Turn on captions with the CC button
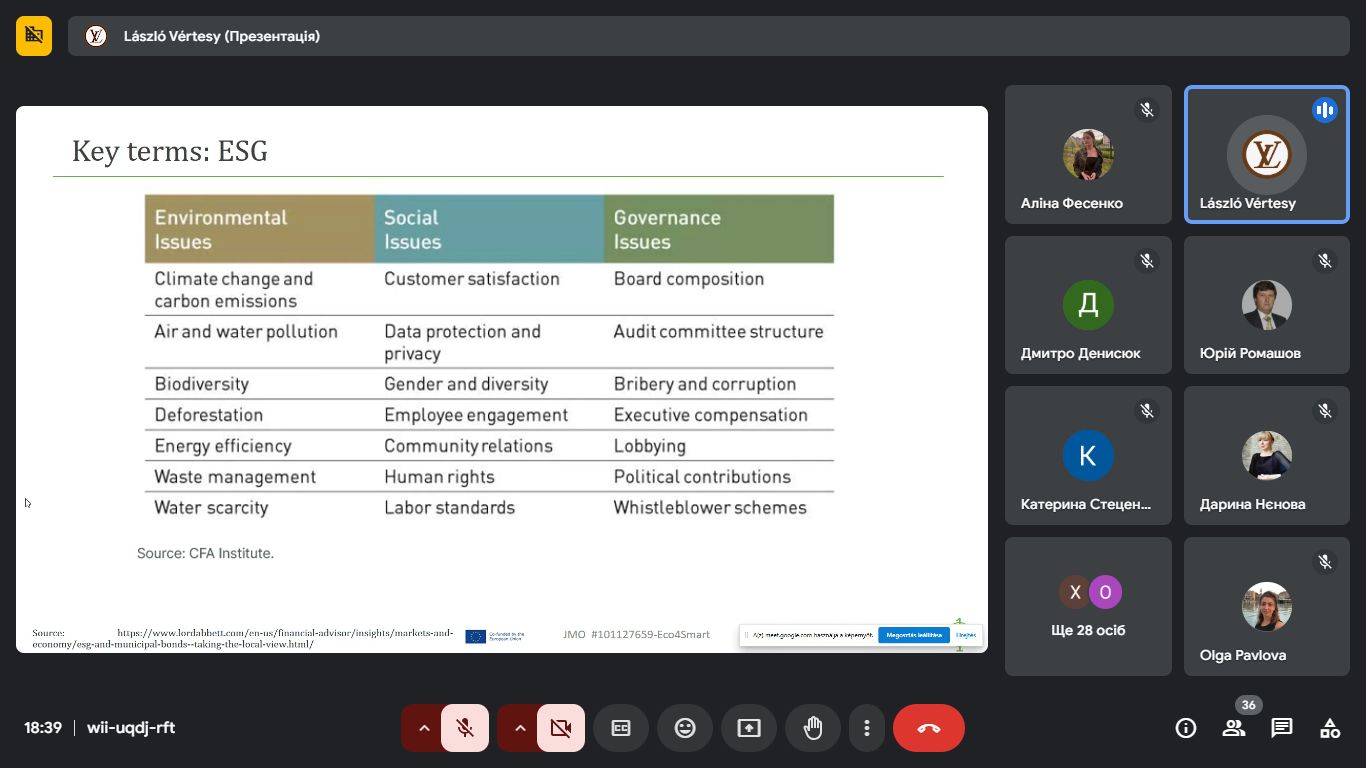Image resolution: width=1366 pixels, height=768 pixels. 621,728
